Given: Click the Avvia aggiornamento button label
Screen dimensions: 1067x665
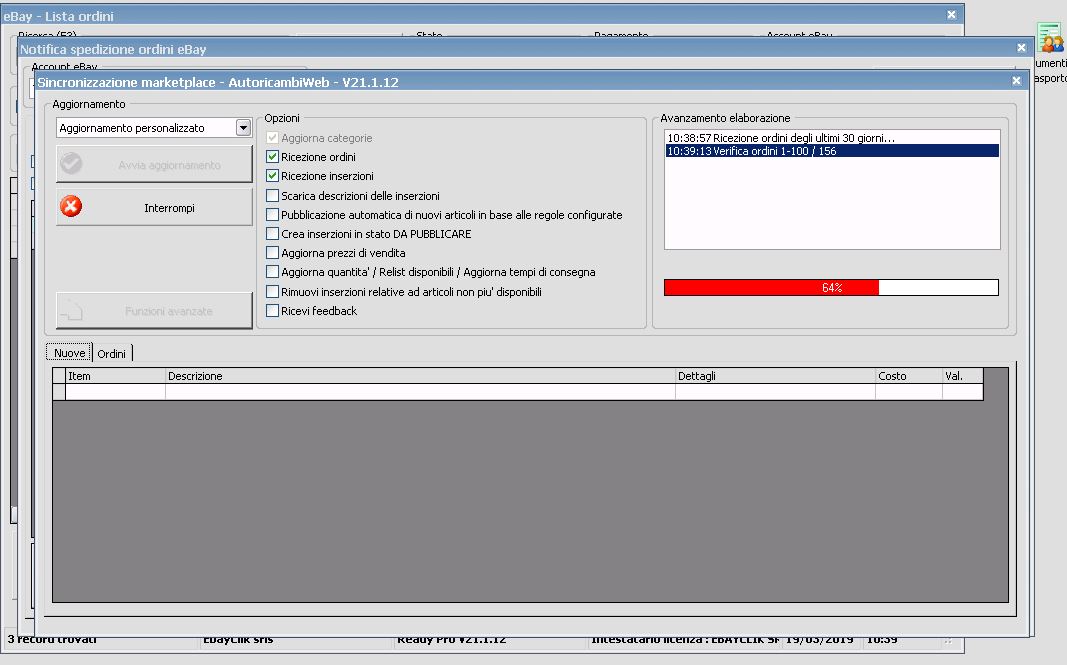Looking at the screenshot, I should click(x=169, y=165).
